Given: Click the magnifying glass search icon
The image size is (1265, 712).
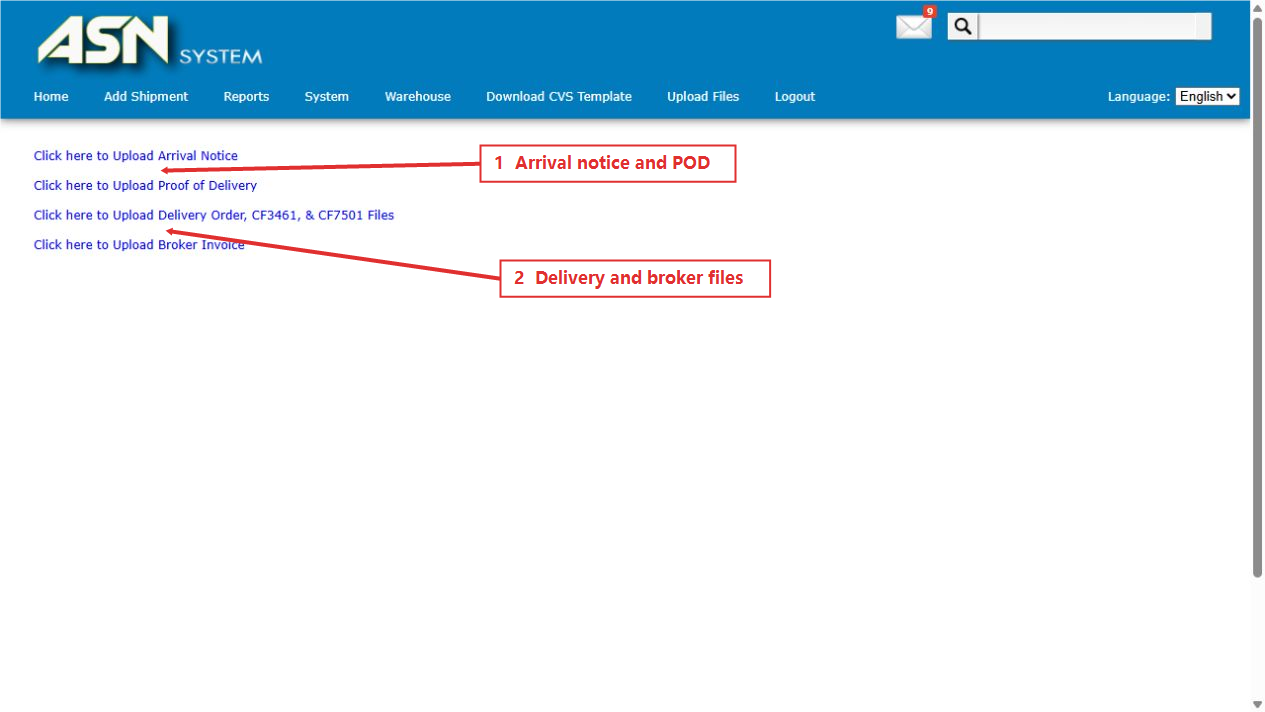Looking at the screenshot, I should point(963,27).
